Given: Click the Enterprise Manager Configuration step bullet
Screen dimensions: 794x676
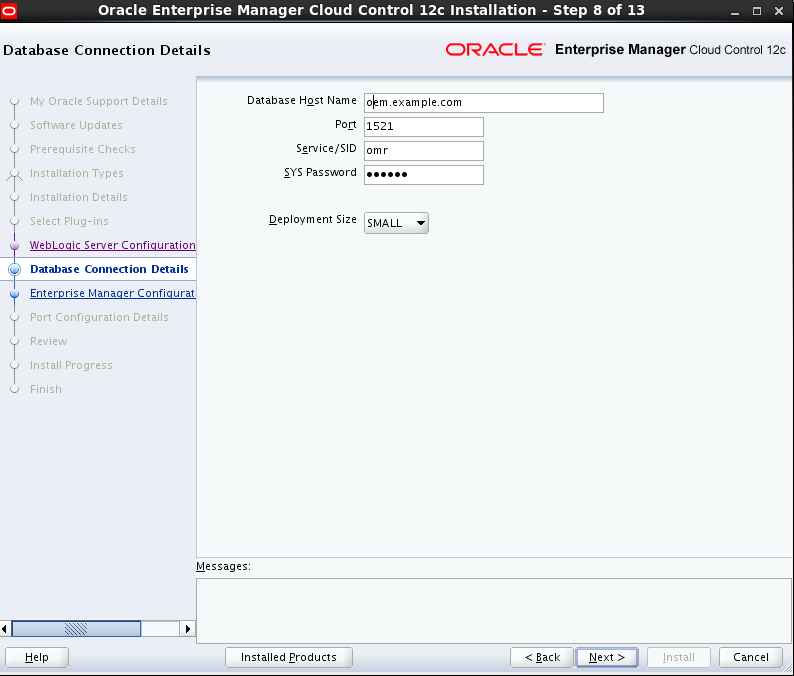Looking at the screenshot, I should (x=15, y=294).
